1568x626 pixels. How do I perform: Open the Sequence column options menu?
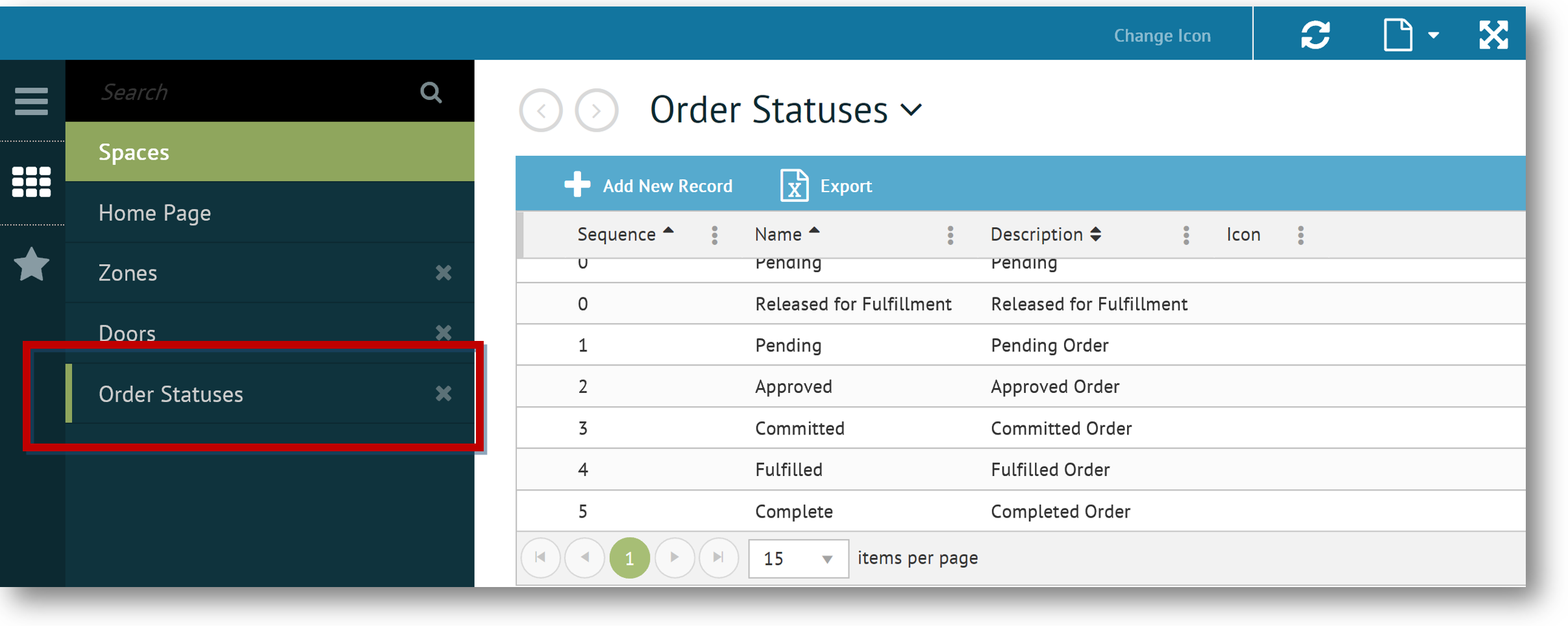click(714, 235)
